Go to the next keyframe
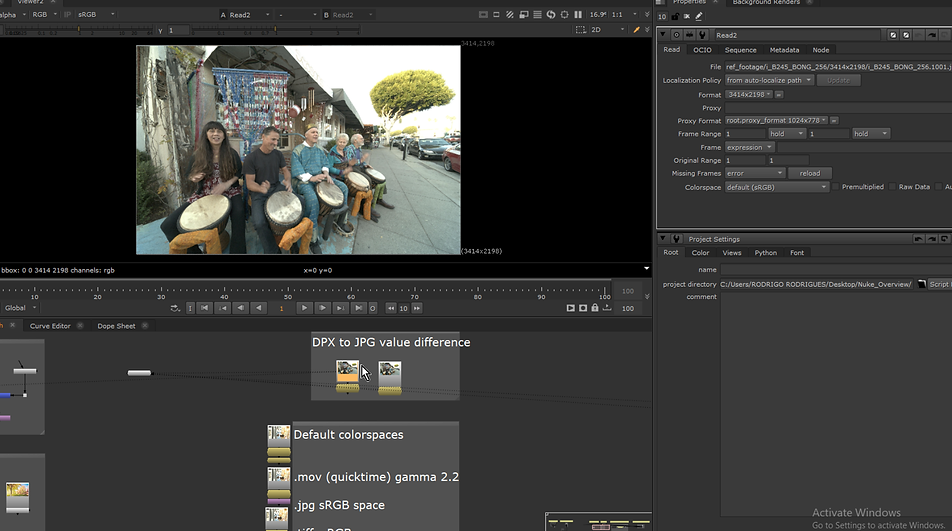Viewport: 952px width, 531px height. (340, 308)
